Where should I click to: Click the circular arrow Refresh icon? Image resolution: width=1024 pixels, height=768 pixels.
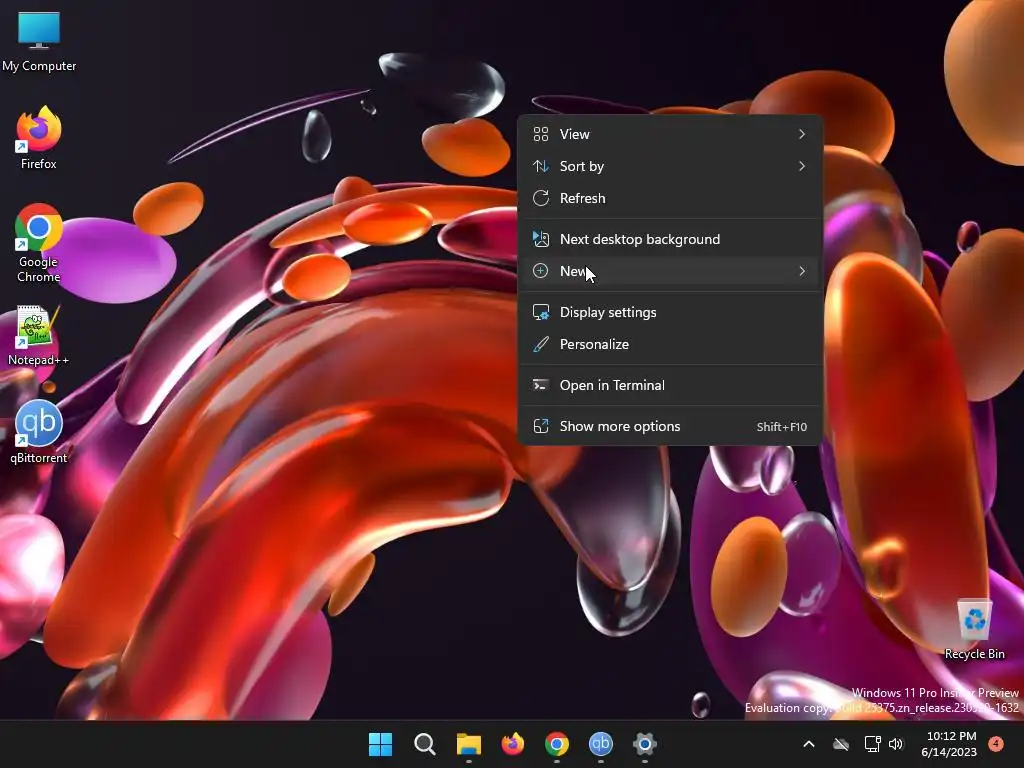(541, 198)
